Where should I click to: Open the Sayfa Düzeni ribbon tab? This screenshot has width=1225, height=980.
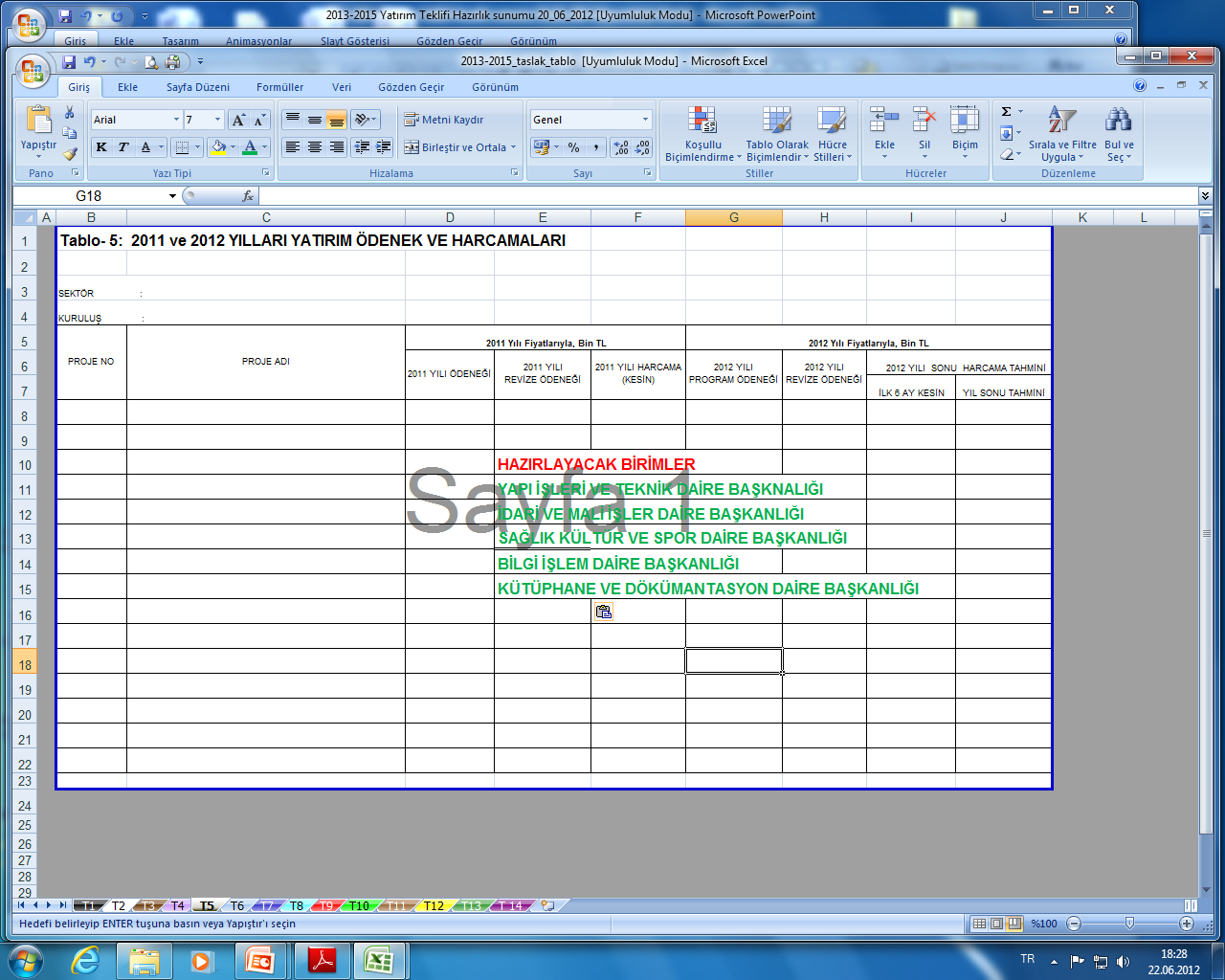point(198,87)
